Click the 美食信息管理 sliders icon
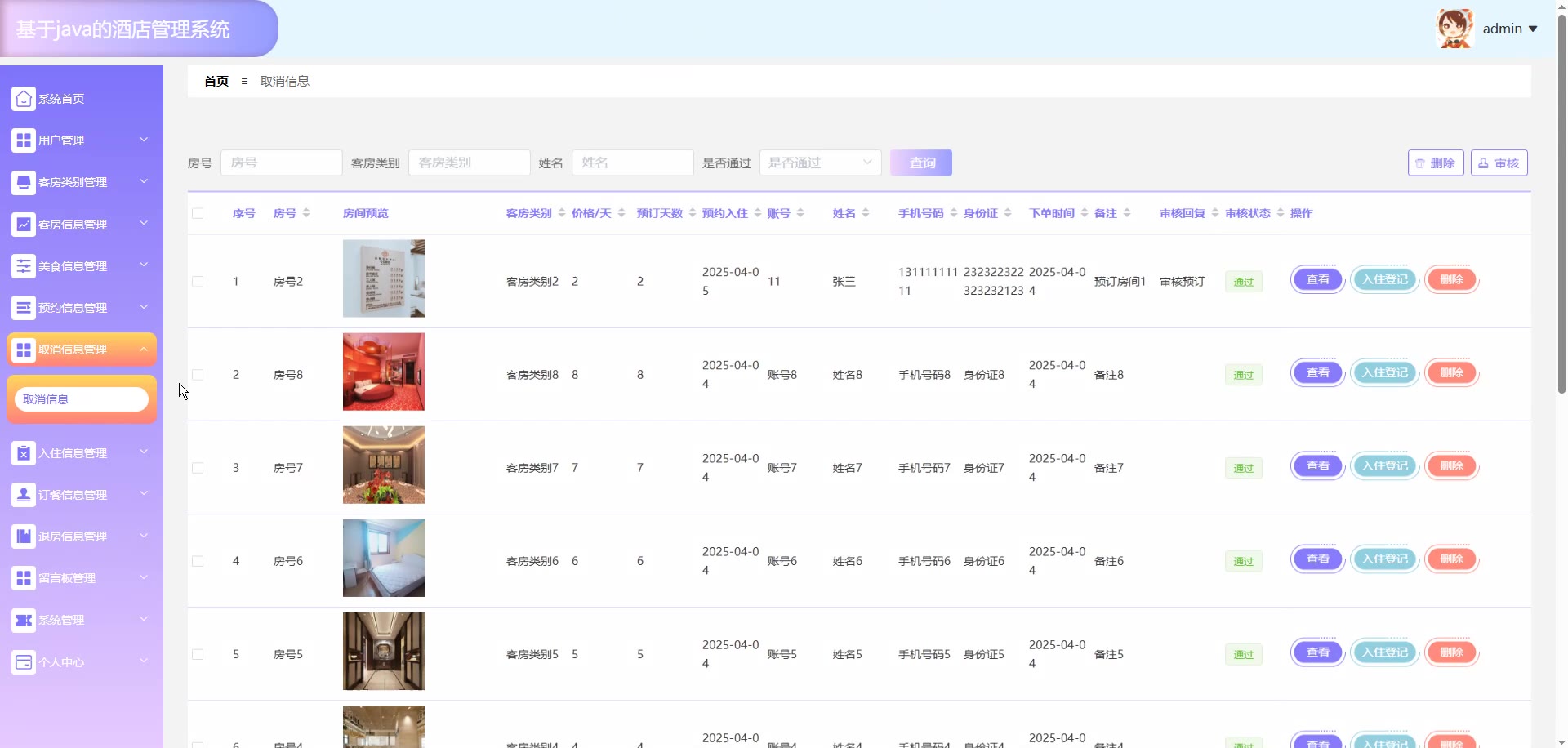 point(24,266)
